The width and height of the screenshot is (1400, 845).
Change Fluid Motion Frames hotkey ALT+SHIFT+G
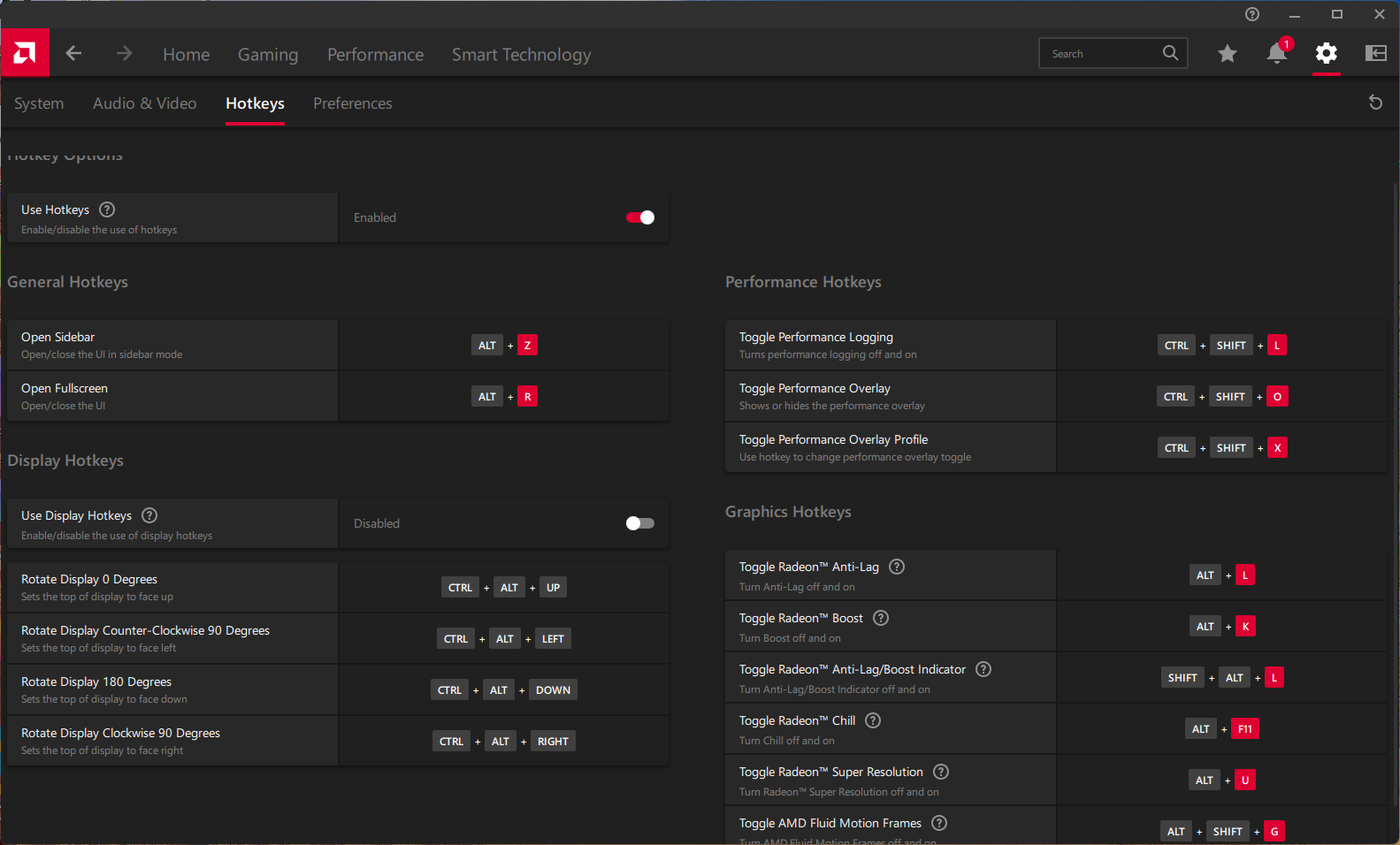click(1222, 832)
